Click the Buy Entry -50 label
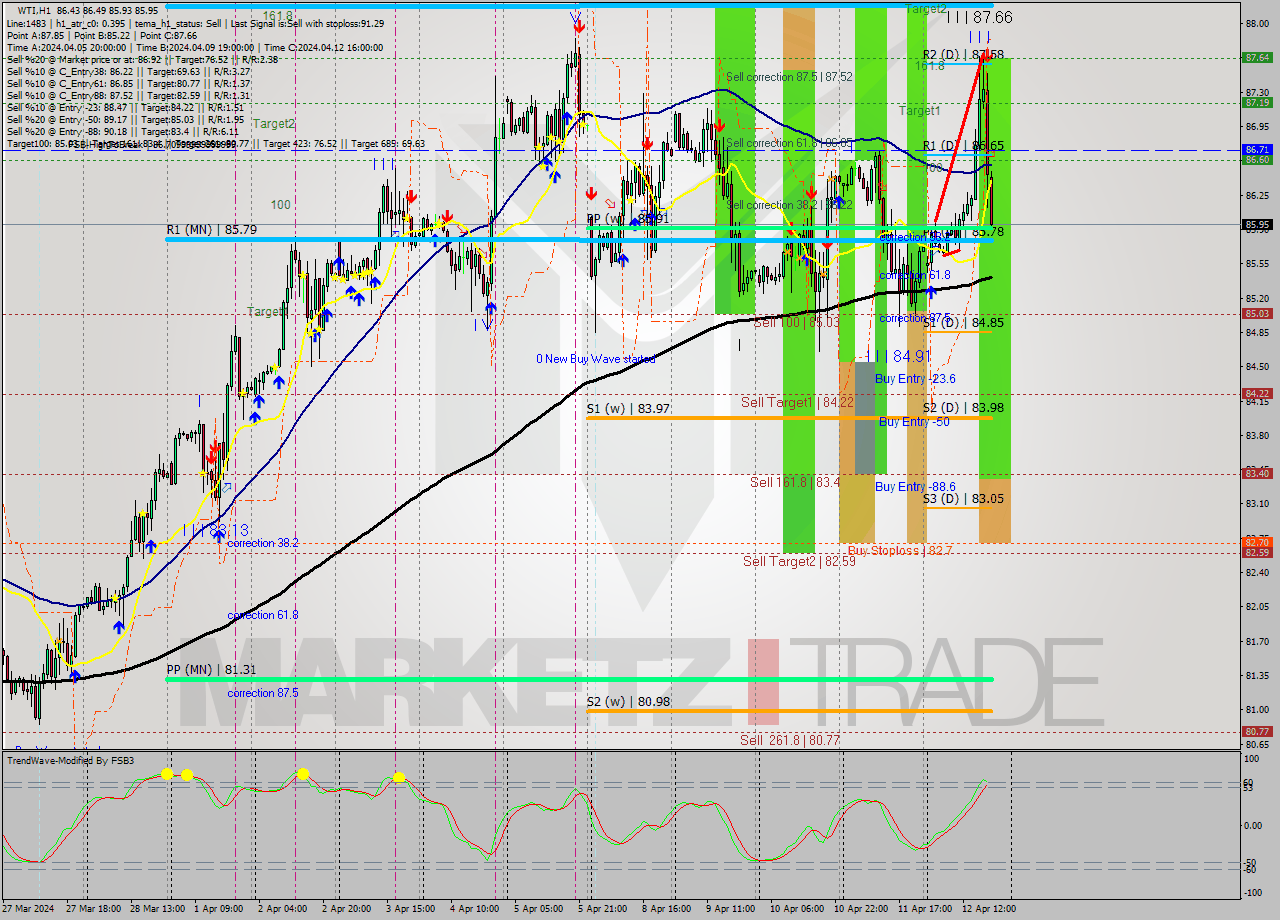 pos(914,422)
